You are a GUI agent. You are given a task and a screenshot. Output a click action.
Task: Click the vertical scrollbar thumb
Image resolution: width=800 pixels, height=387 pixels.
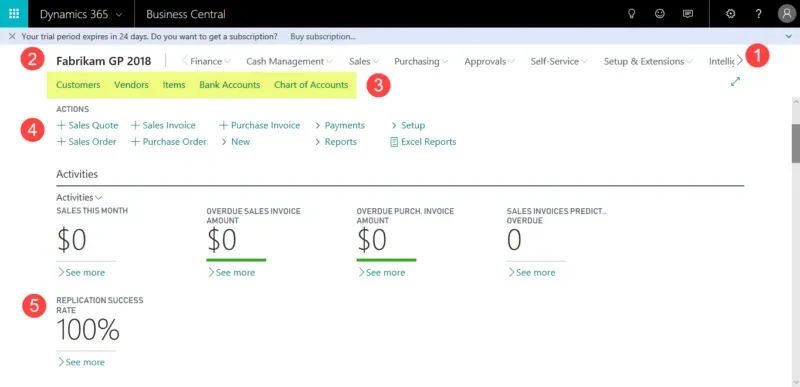[x=795, y=143]
